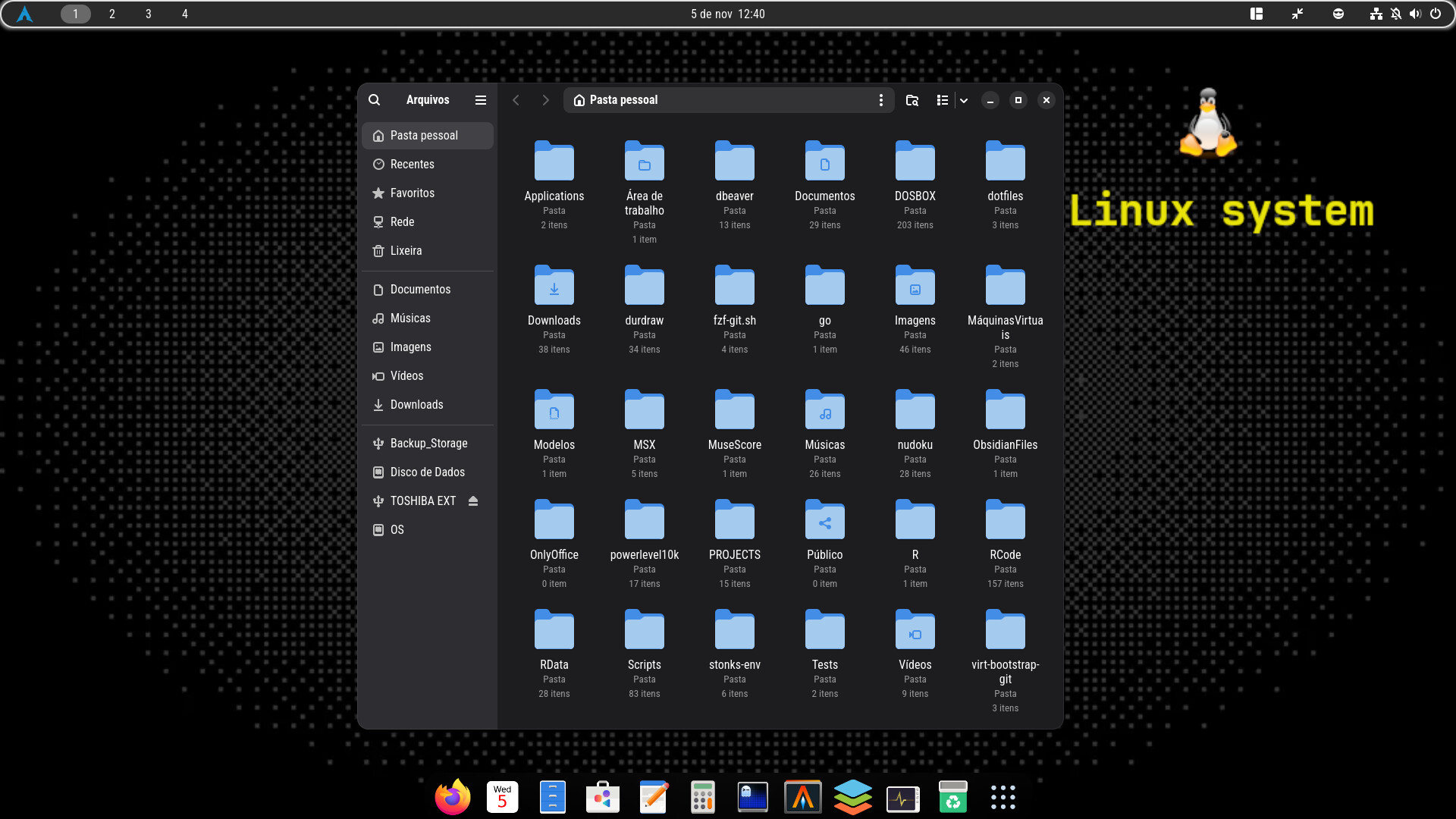Switch to workspace 2
The image size is (1456, 819).
112,14
